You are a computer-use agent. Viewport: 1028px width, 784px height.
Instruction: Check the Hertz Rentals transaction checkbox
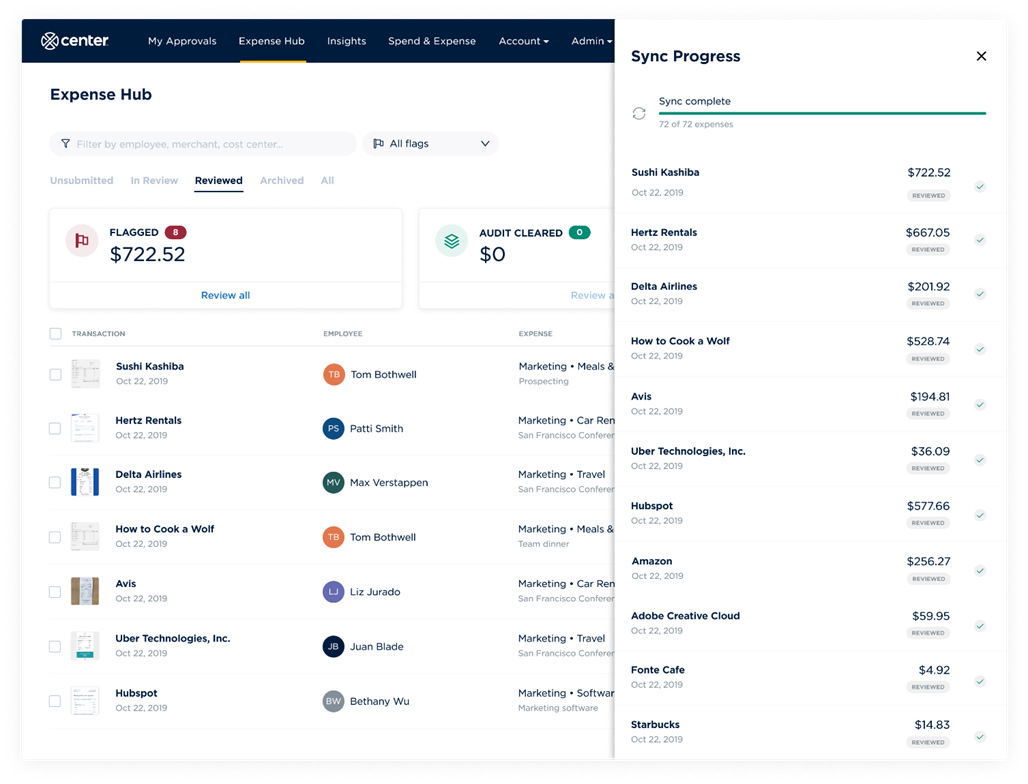click(x=56, y=429)
